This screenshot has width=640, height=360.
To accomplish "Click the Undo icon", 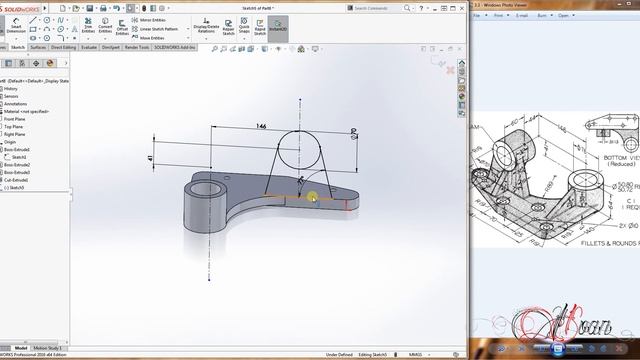I will (117, 8).
